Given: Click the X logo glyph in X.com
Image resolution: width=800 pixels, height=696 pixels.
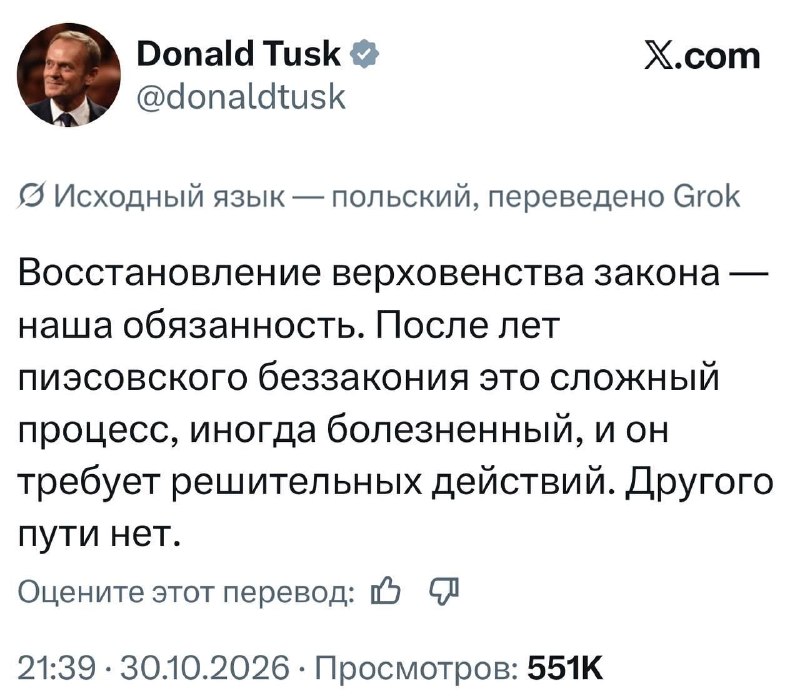Looking at the screenshot, I should (x=658, y=56).
